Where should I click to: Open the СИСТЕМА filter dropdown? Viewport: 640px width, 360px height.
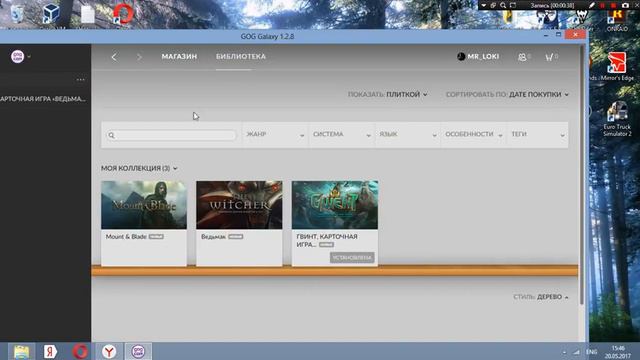(x=342, y=134)
